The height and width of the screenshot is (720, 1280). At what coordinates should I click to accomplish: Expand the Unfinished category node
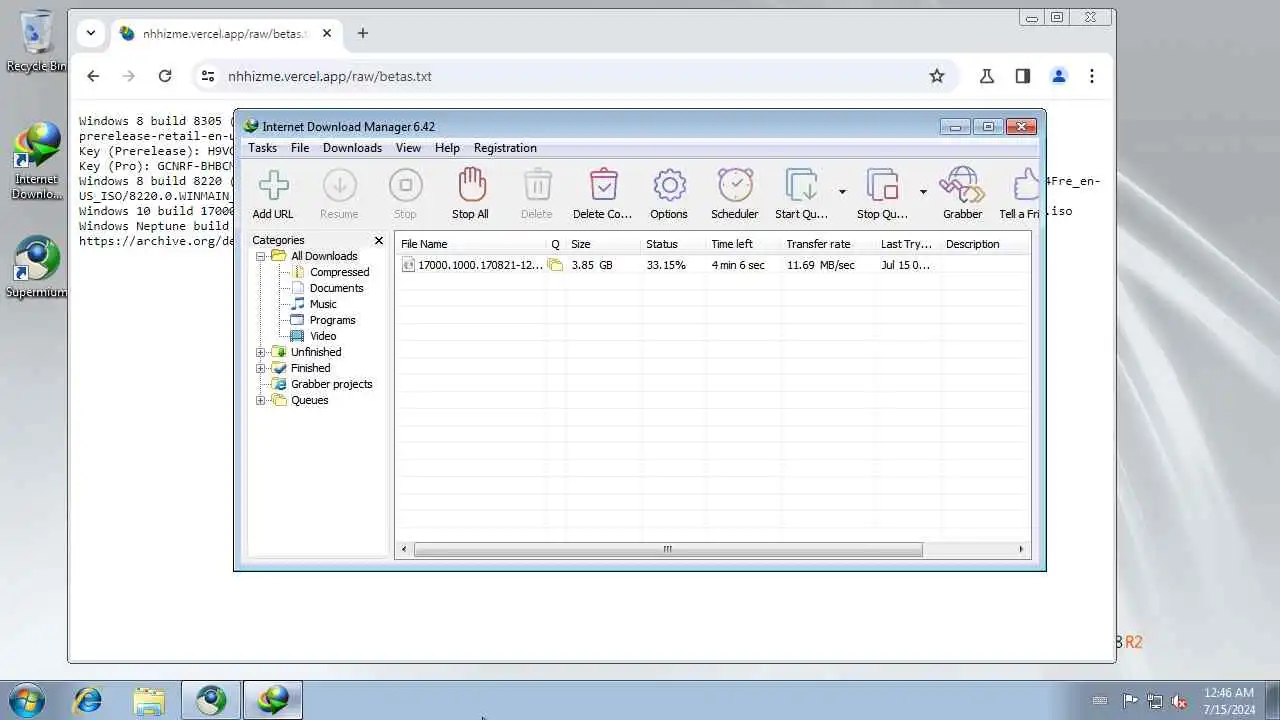[261, 352]
